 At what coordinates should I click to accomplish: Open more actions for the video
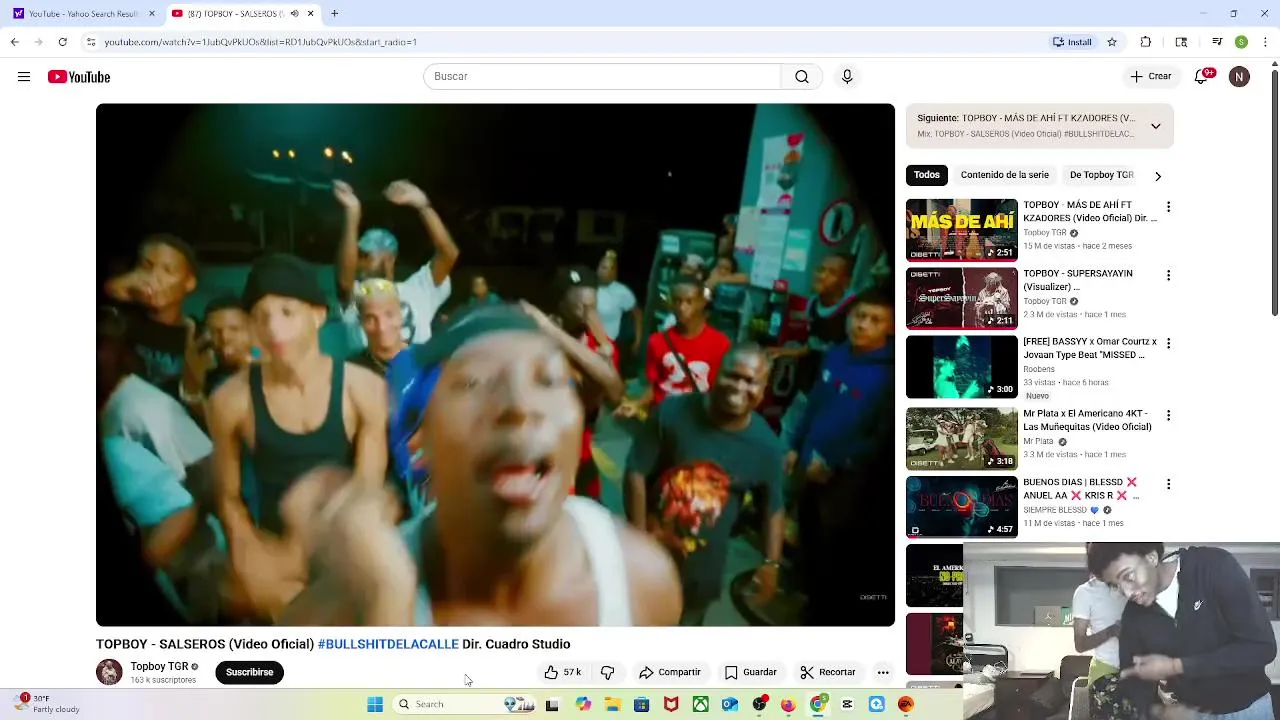point(883,672)
